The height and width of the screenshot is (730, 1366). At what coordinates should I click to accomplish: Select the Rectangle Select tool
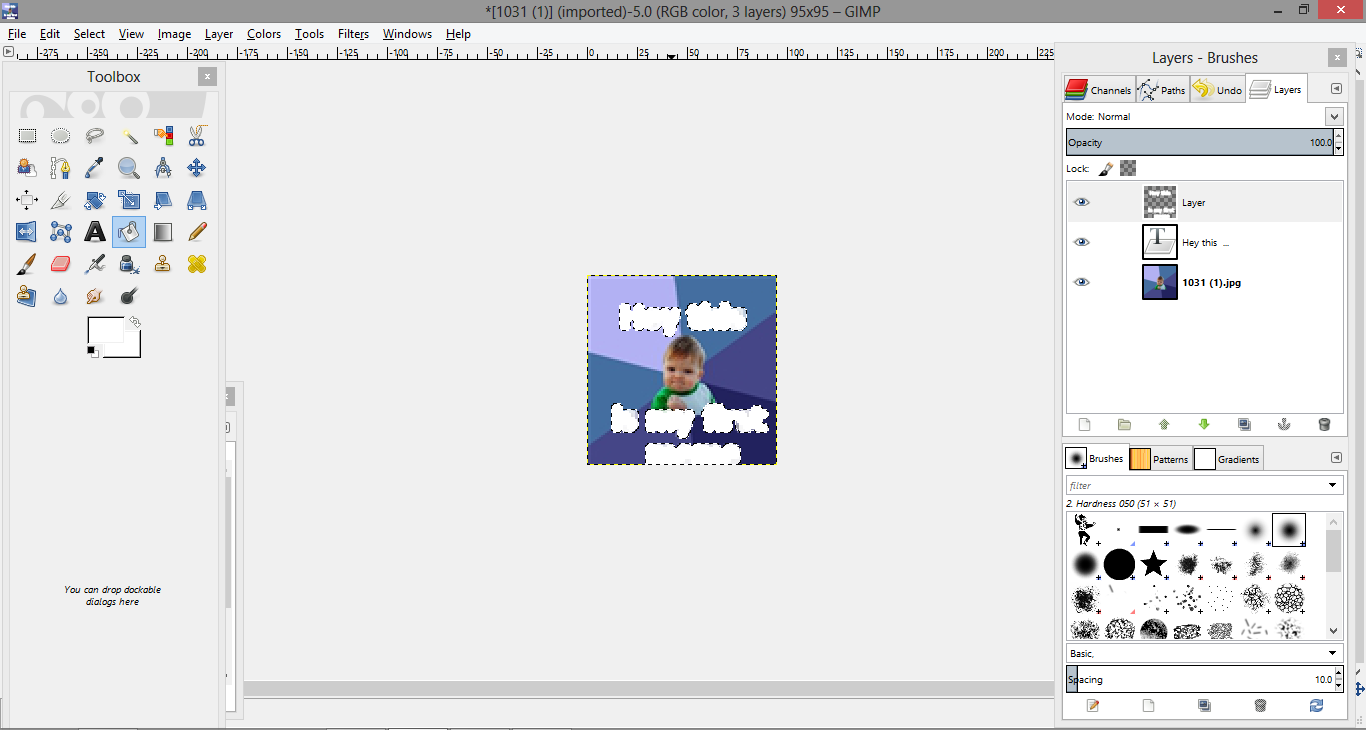click(27, 136)
